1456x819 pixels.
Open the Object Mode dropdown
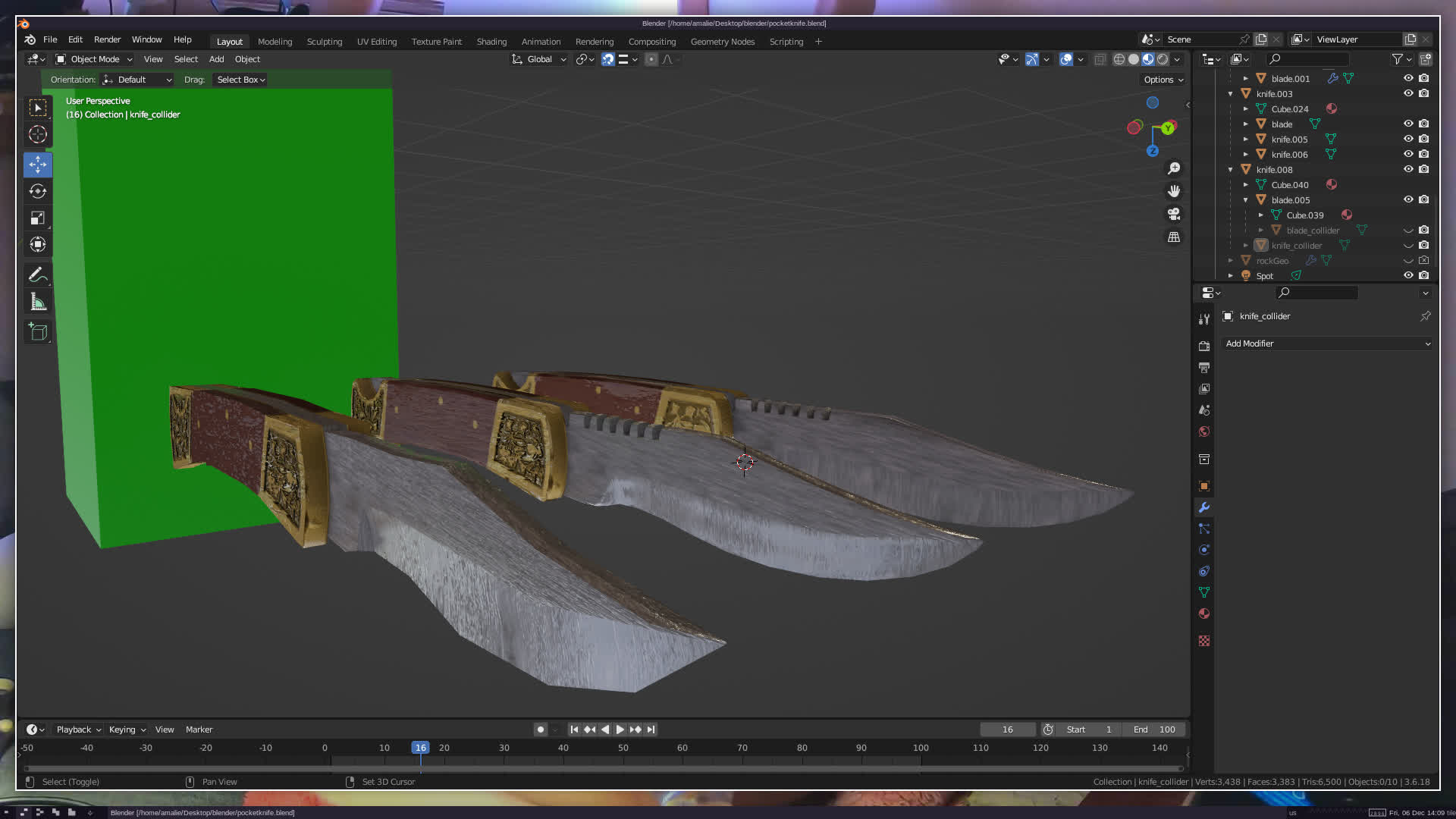coord(95,59)
